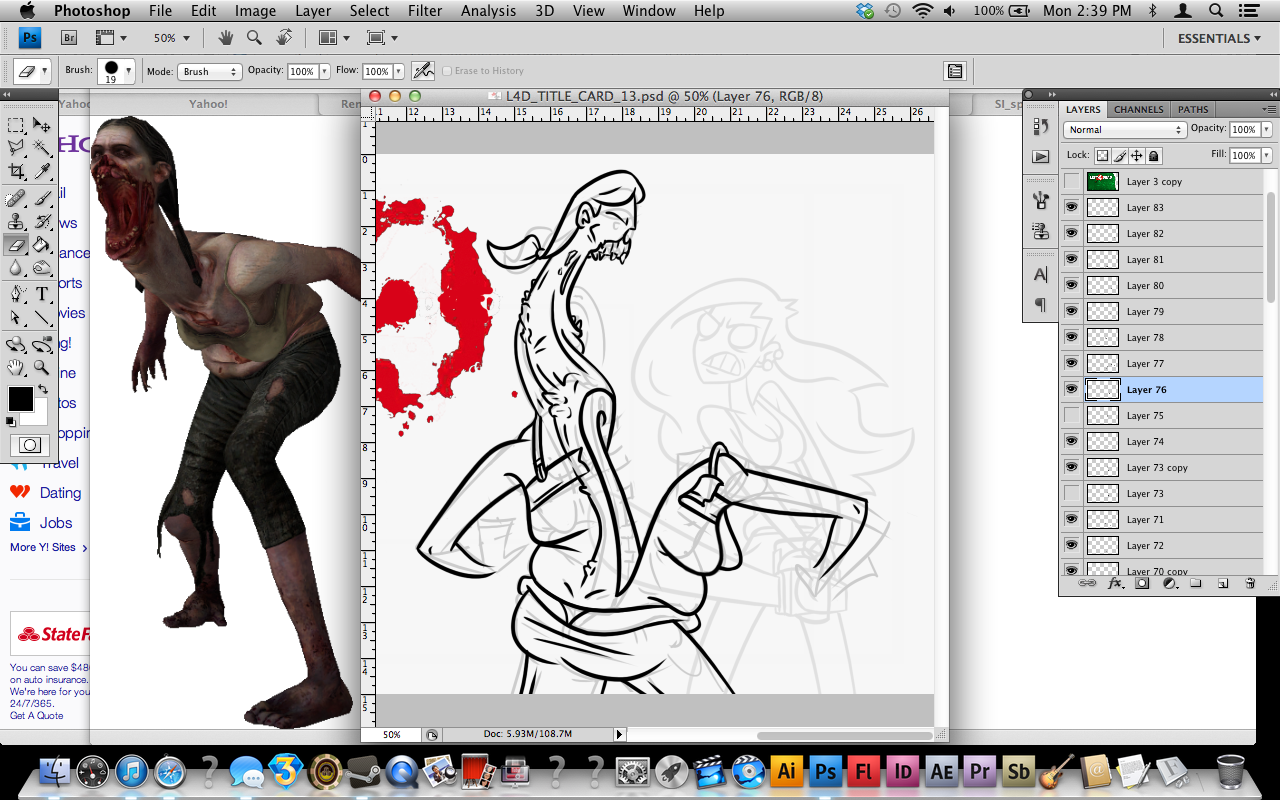Select the Crop tool
The height and width of the screenshot is (800, 1280).
coord(16,171)
